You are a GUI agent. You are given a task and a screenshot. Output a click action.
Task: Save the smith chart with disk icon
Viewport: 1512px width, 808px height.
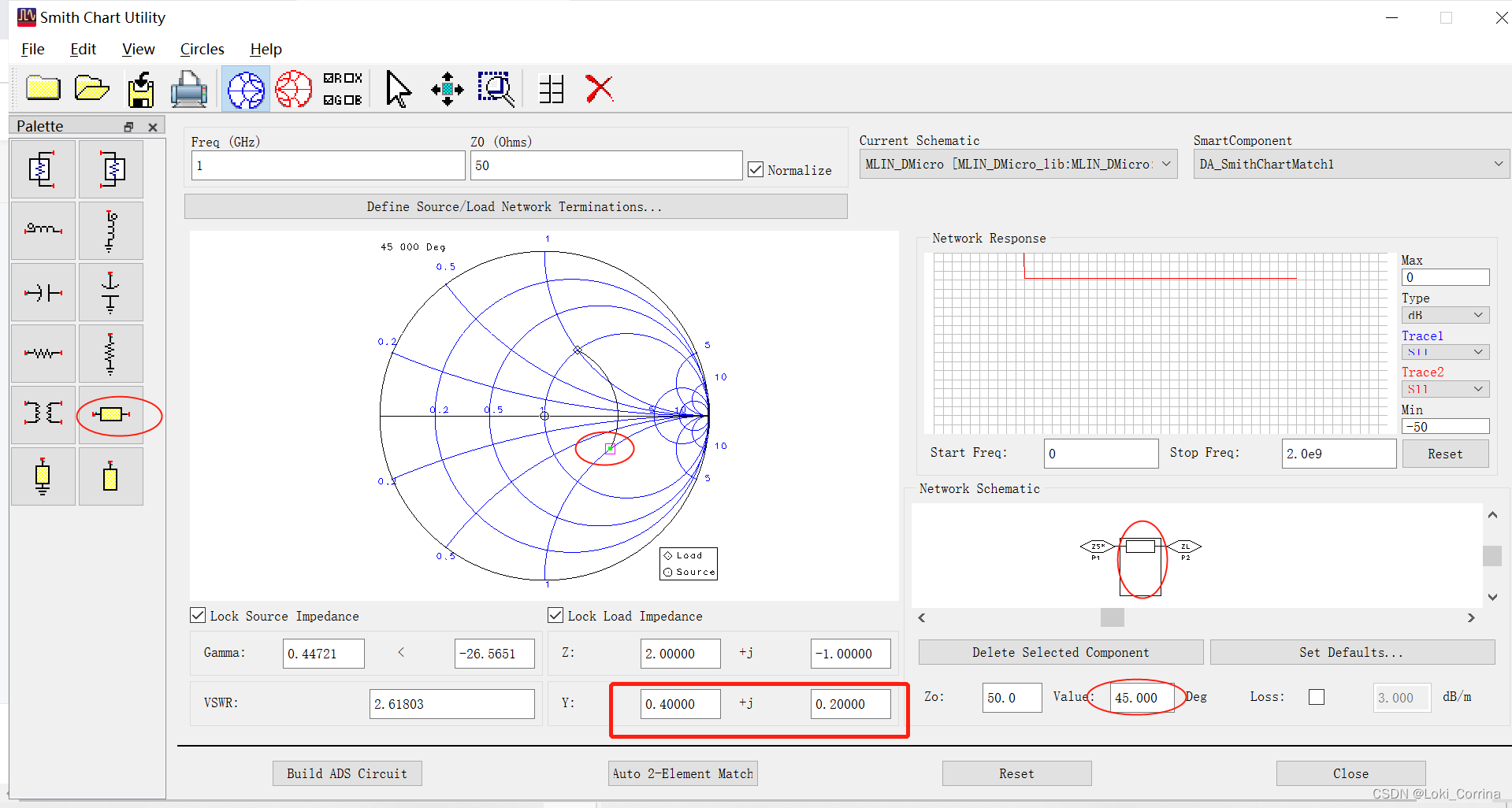(141, 89)
